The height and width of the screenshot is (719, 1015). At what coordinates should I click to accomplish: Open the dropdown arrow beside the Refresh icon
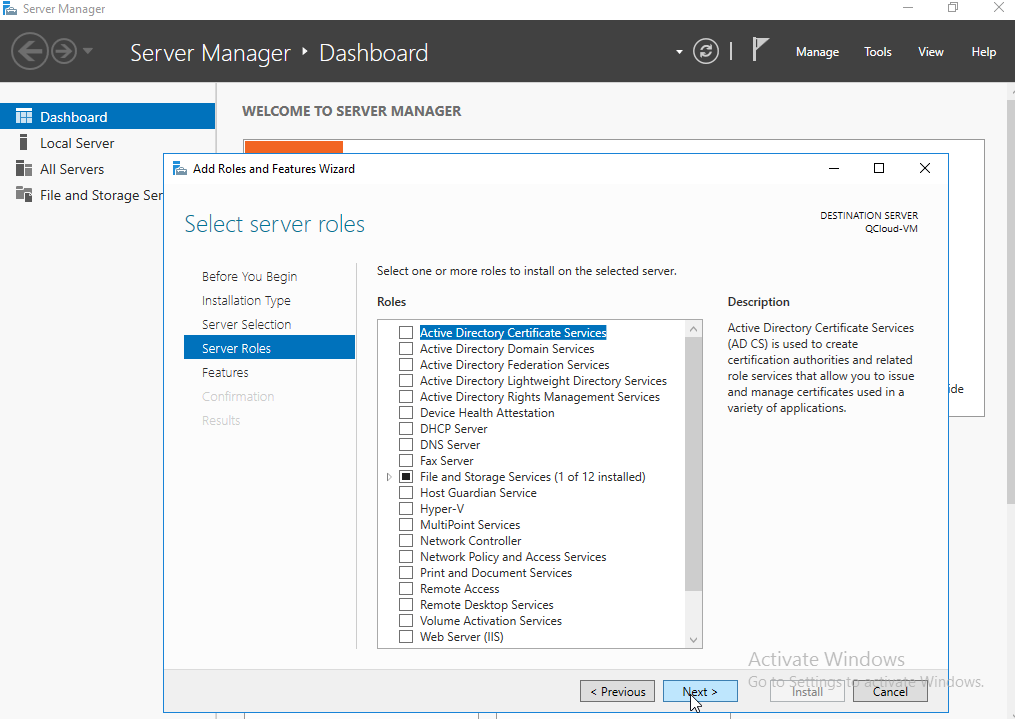(679, 52)
